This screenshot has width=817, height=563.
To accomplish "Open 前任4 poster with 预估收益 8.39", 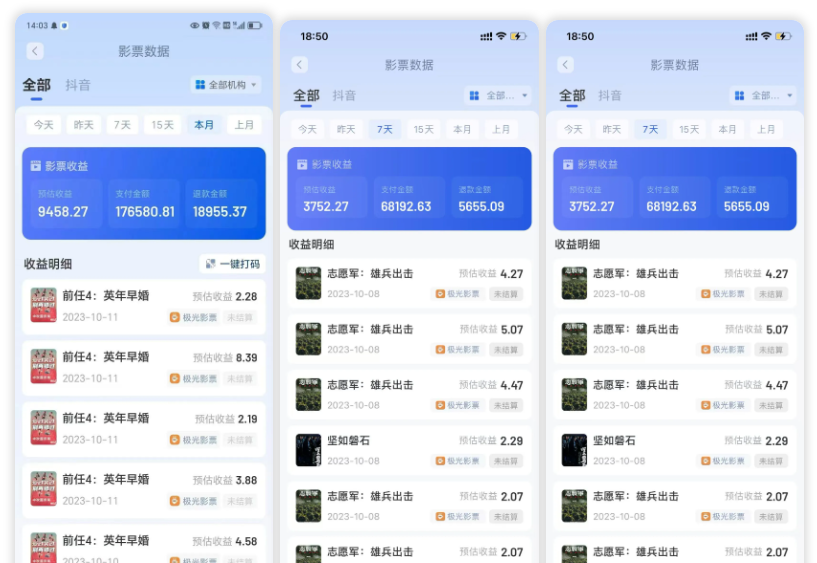I will pyautogui.click(x=43, y=366).
